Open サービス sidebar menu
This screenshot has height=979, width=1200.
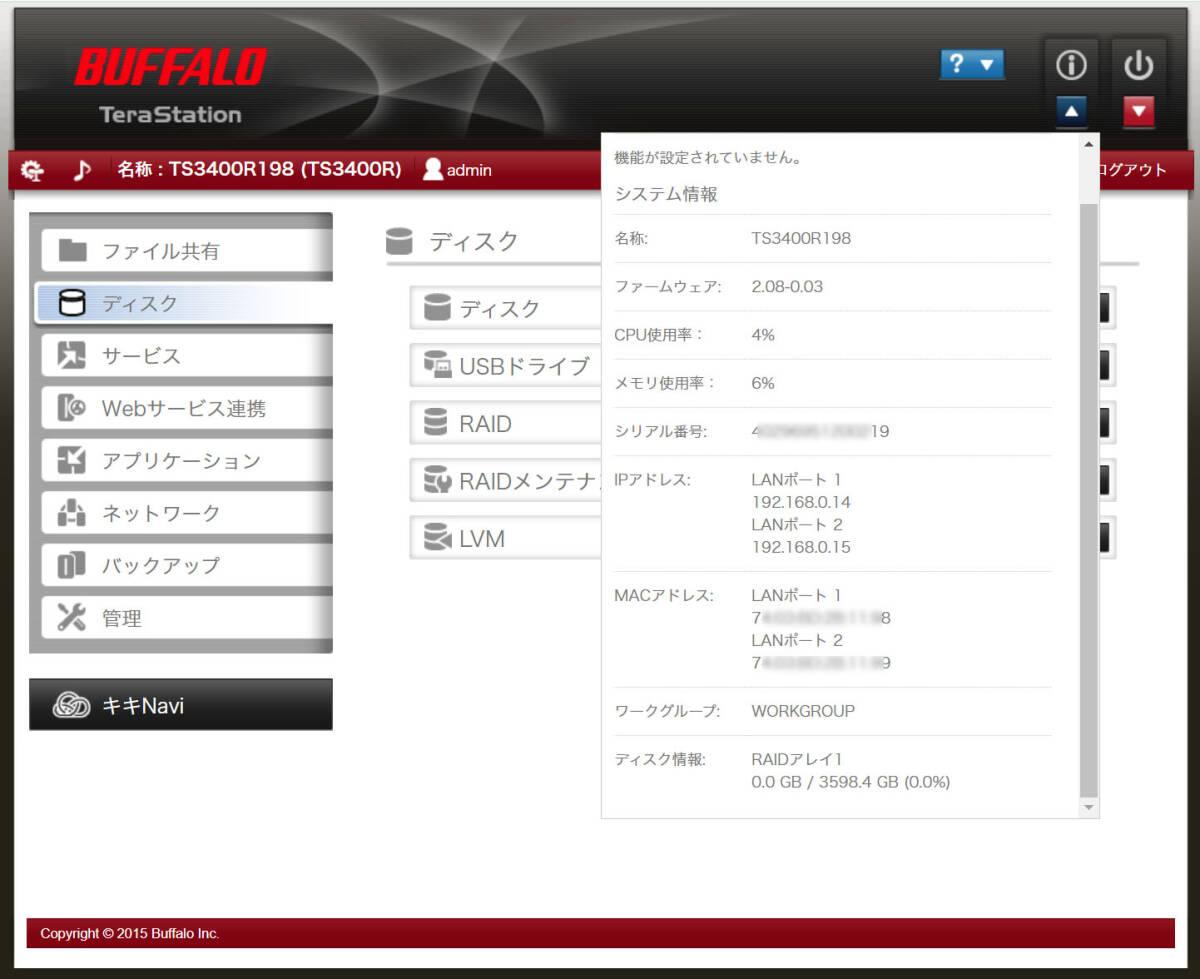click(x=187, y=356)
